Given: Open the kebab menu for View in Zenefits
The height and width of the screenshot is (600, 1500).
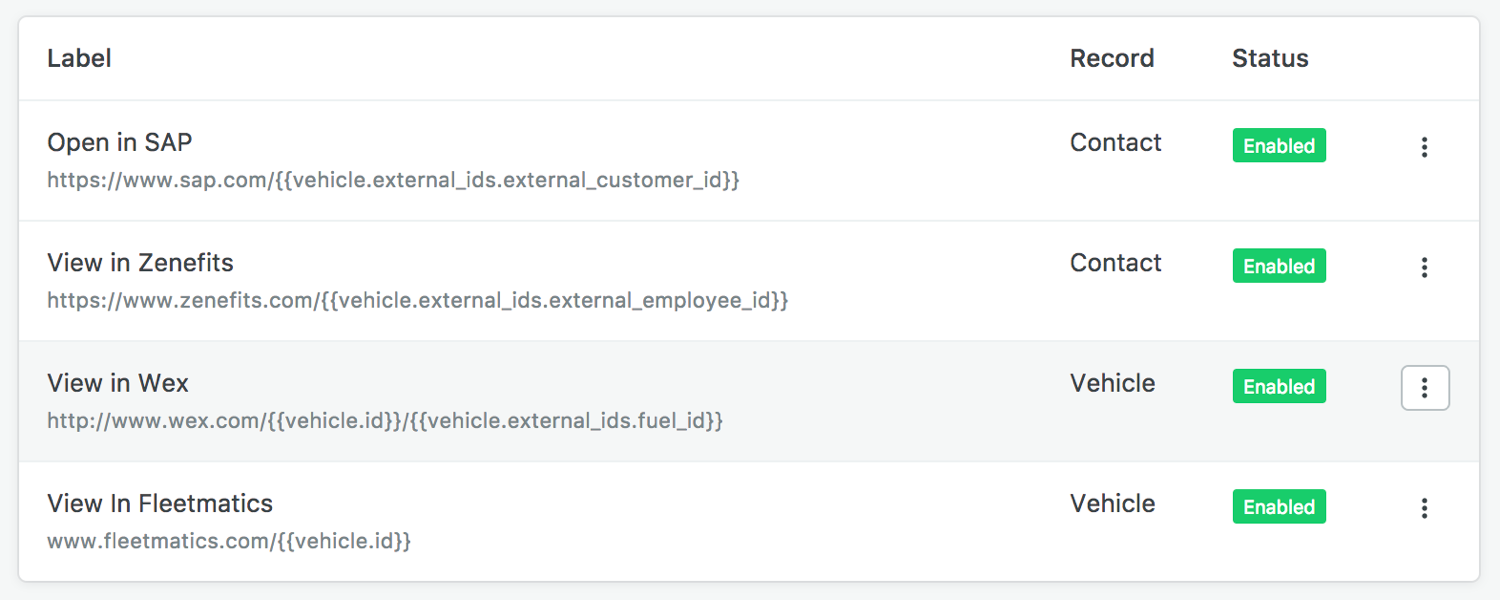Looking at the screenshot, I should coord(1424,267).
